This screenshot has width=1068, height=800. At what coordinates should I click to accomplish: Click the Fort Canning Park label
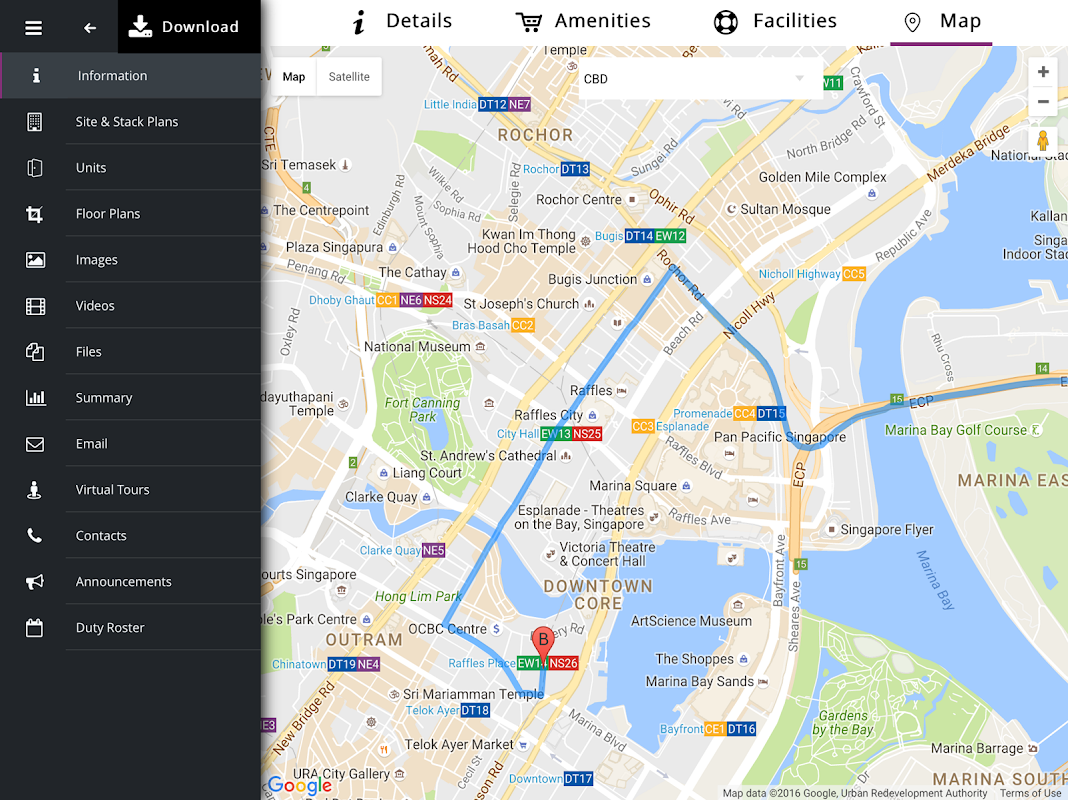422,409
